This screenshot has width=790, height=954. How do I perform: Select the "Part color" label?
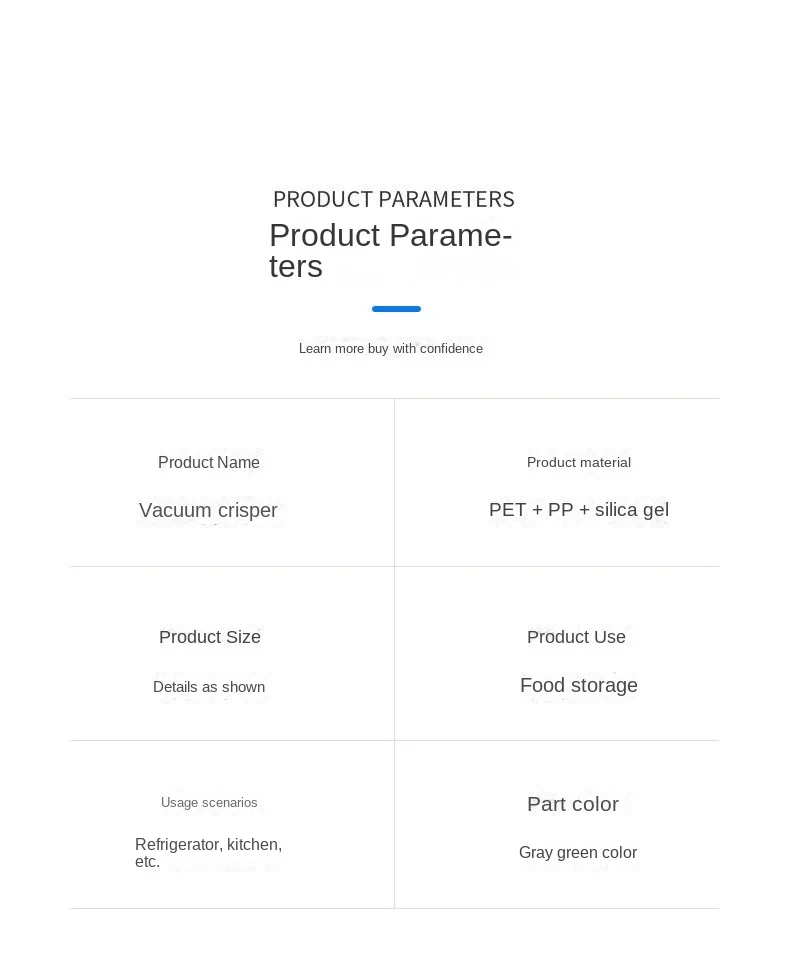point(572,804)
